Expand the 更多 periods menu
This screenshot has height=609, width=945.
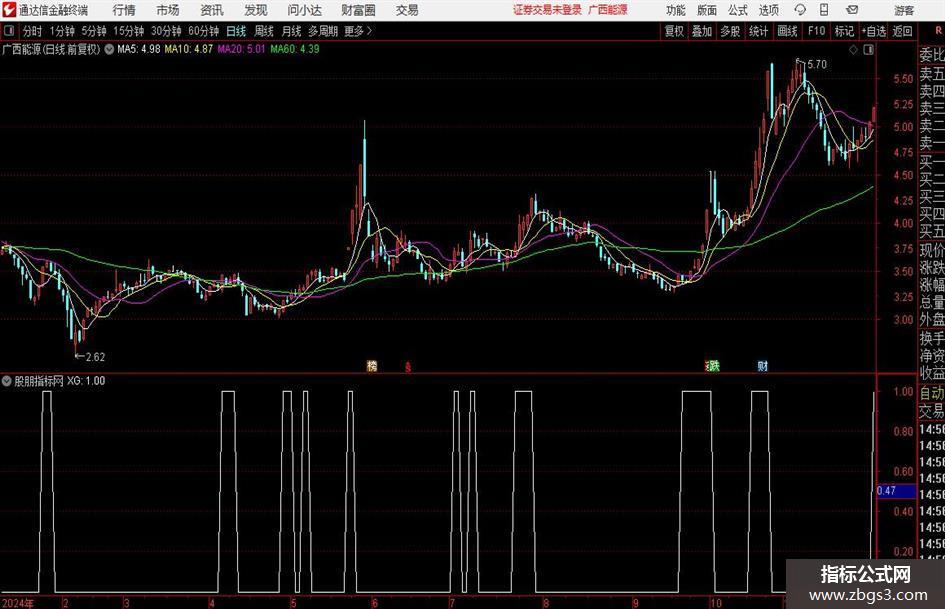(x=359, y=31)
